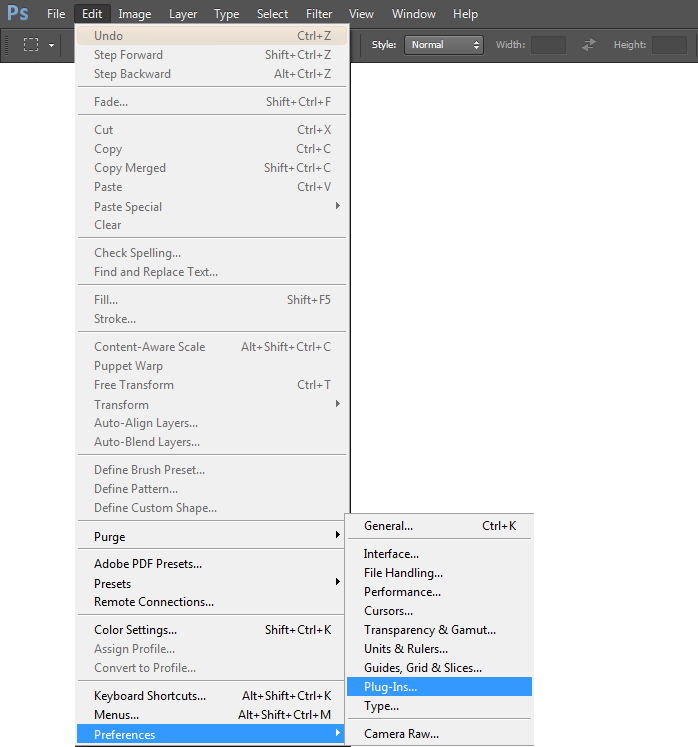Viewport: 698px width, 747px height.
Task: Open Menus... entry
Action: (211, 715)
